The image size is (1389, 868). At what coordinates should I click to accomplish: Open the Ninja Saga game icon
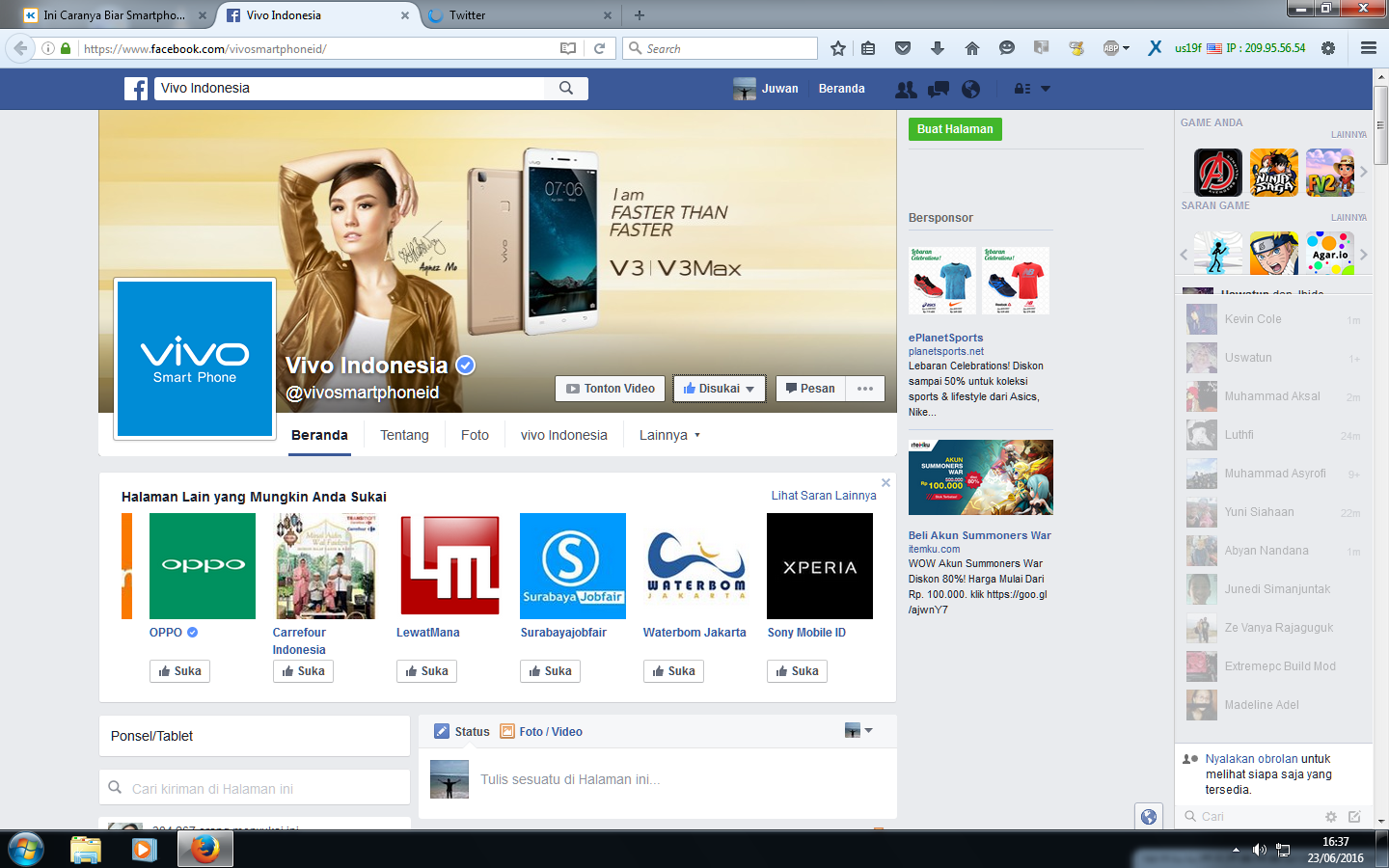point(1274,173)
